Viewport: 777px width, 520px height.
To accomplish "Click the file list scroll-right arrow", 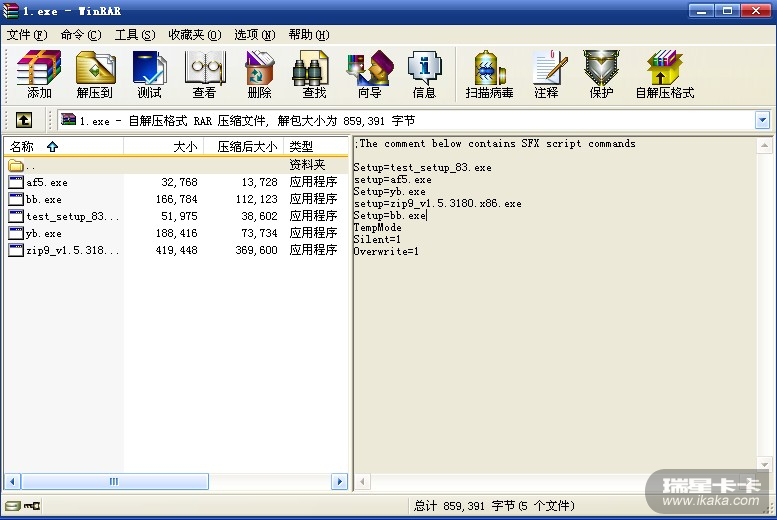I will [339, 481].
